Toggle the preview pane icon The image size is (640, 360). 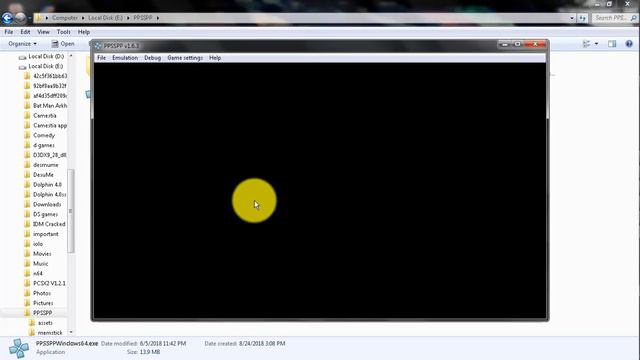[x=612, y=44]
